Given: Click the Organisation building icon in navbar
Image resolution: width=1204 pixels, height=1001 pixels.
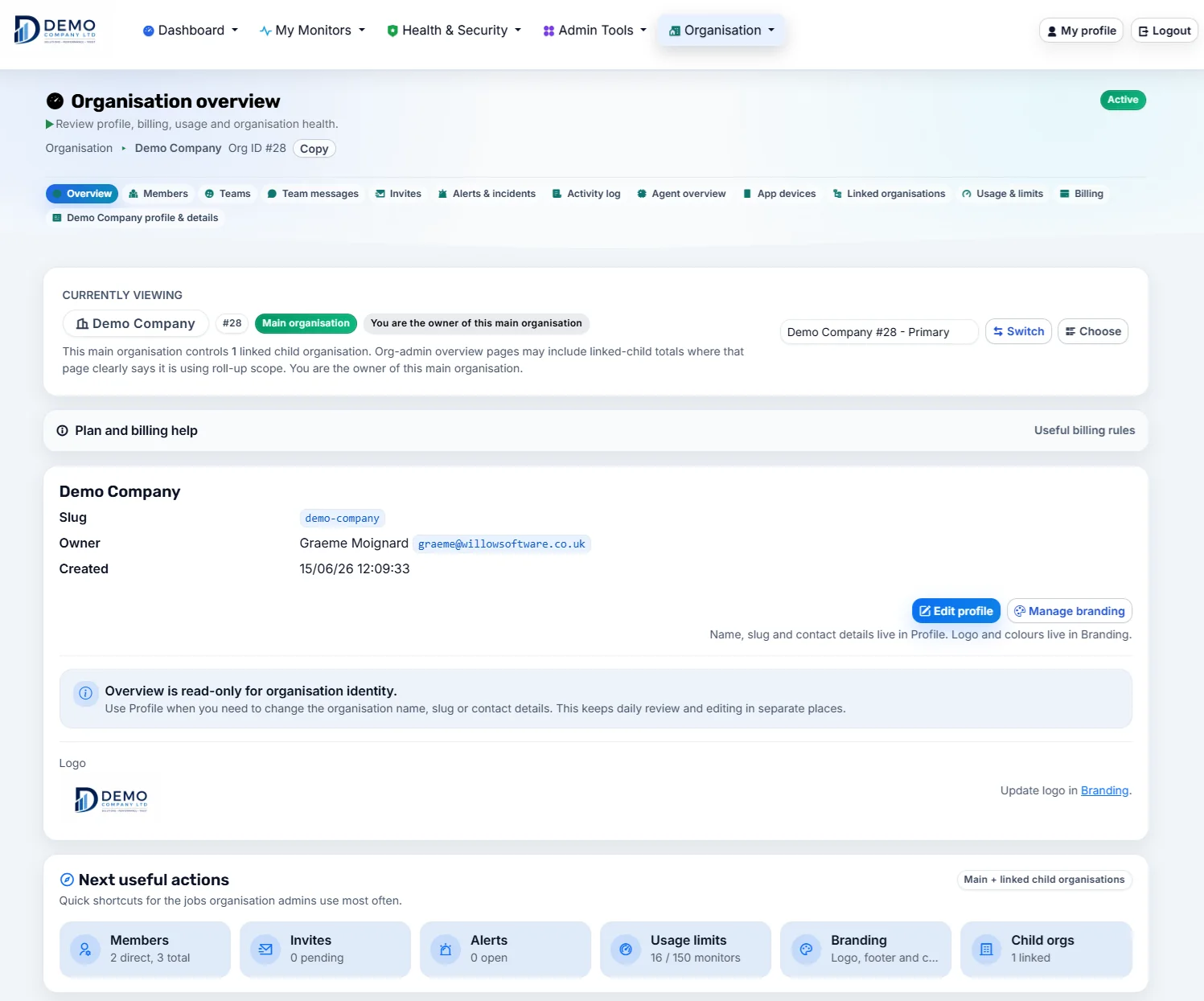Looking at the screenshot, I should click(x=675, y=31).
